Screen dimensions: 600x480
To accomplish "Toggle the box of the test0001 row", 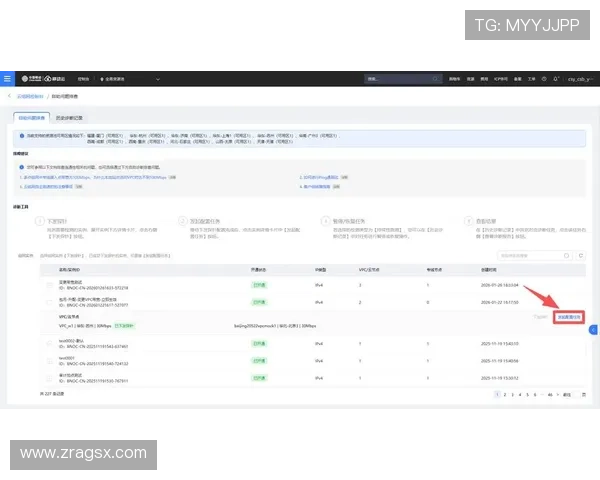I will click(49, 361).
